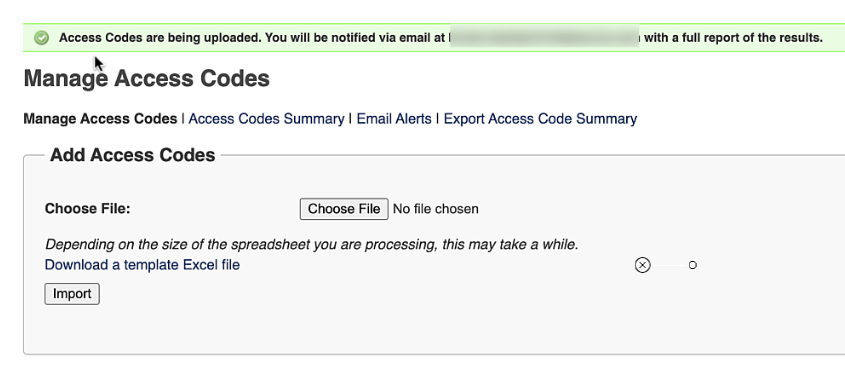Viewport: 845px width, 389px height.
Task: Open Export Access Code Summary
Action: coord(540,119)
